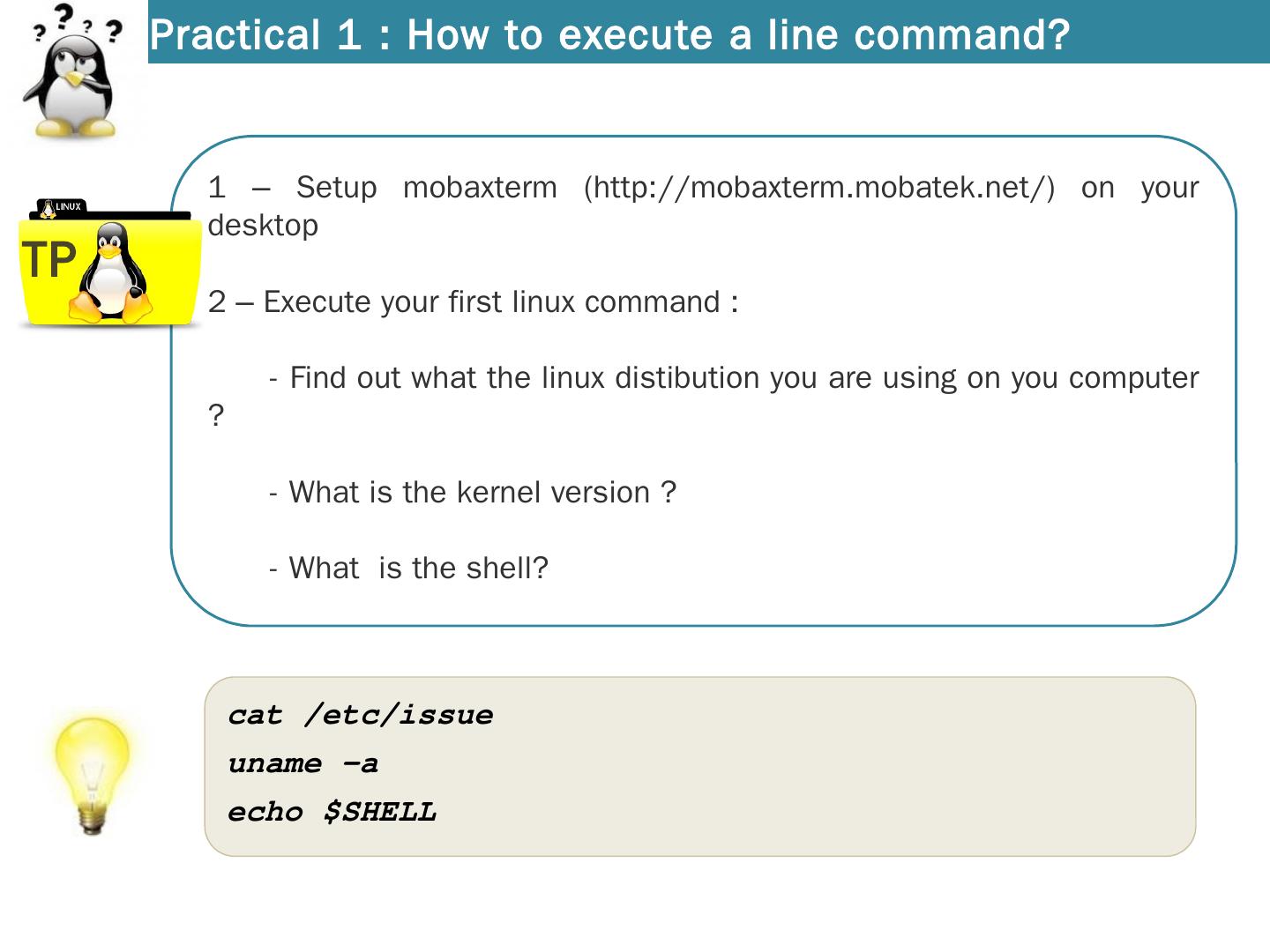The width and height of the screenshot is (1270, 952).
Task: Select the "echo $SHELL" command line
Action: [x=332, y=812]
